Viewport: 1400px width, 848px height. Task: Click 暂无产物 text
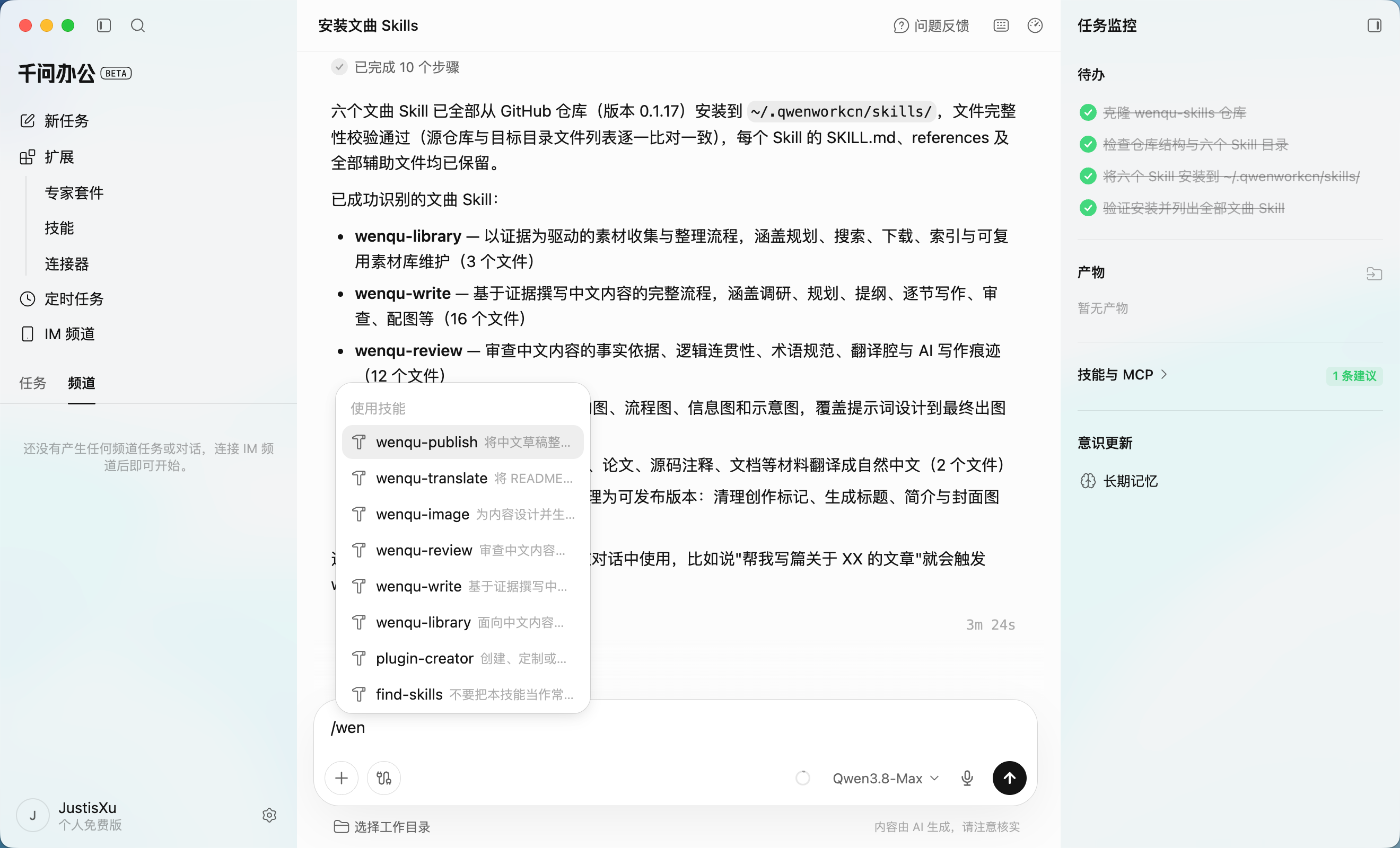pos(1102,308)
